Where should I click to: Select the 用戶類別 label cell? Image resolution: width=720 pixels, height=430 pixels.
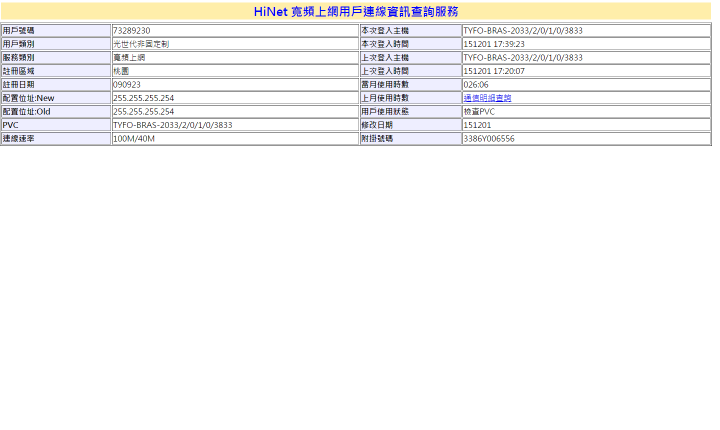[56, 44]
